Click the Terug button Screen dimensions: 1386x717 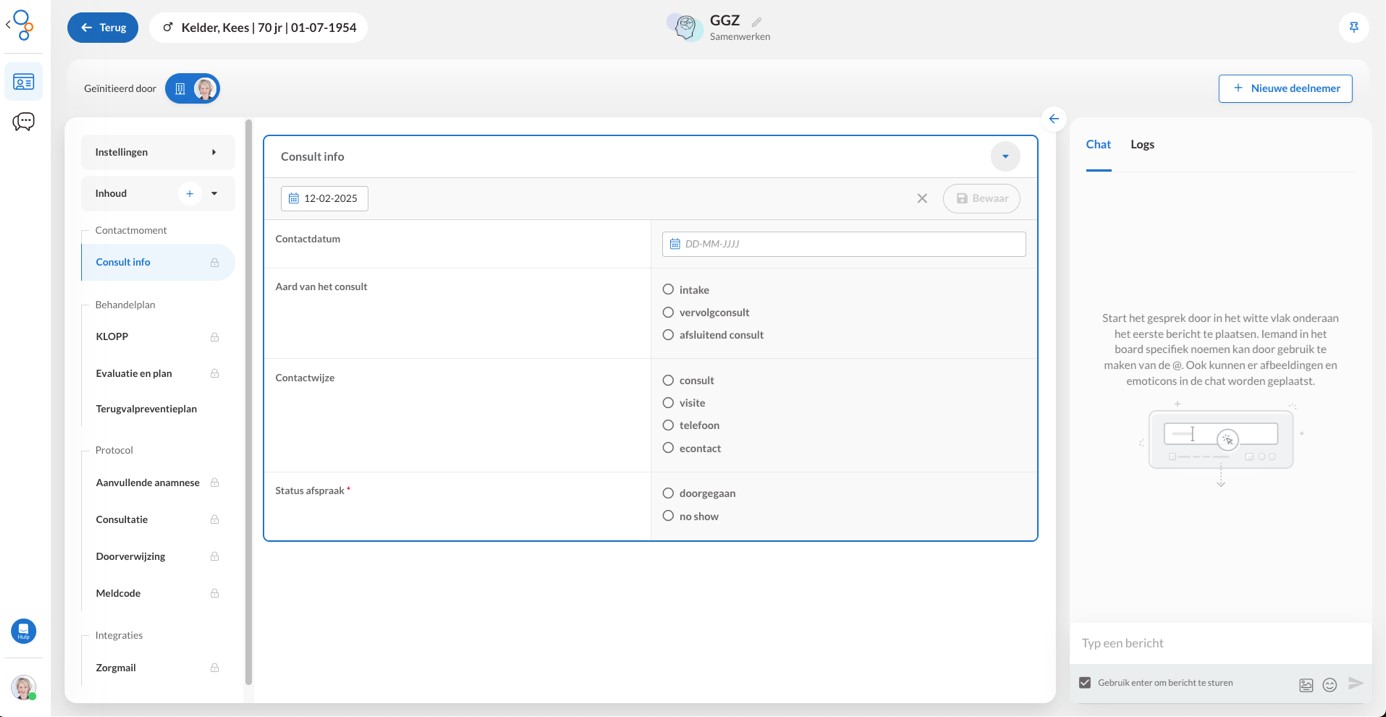tap(103, 28)
